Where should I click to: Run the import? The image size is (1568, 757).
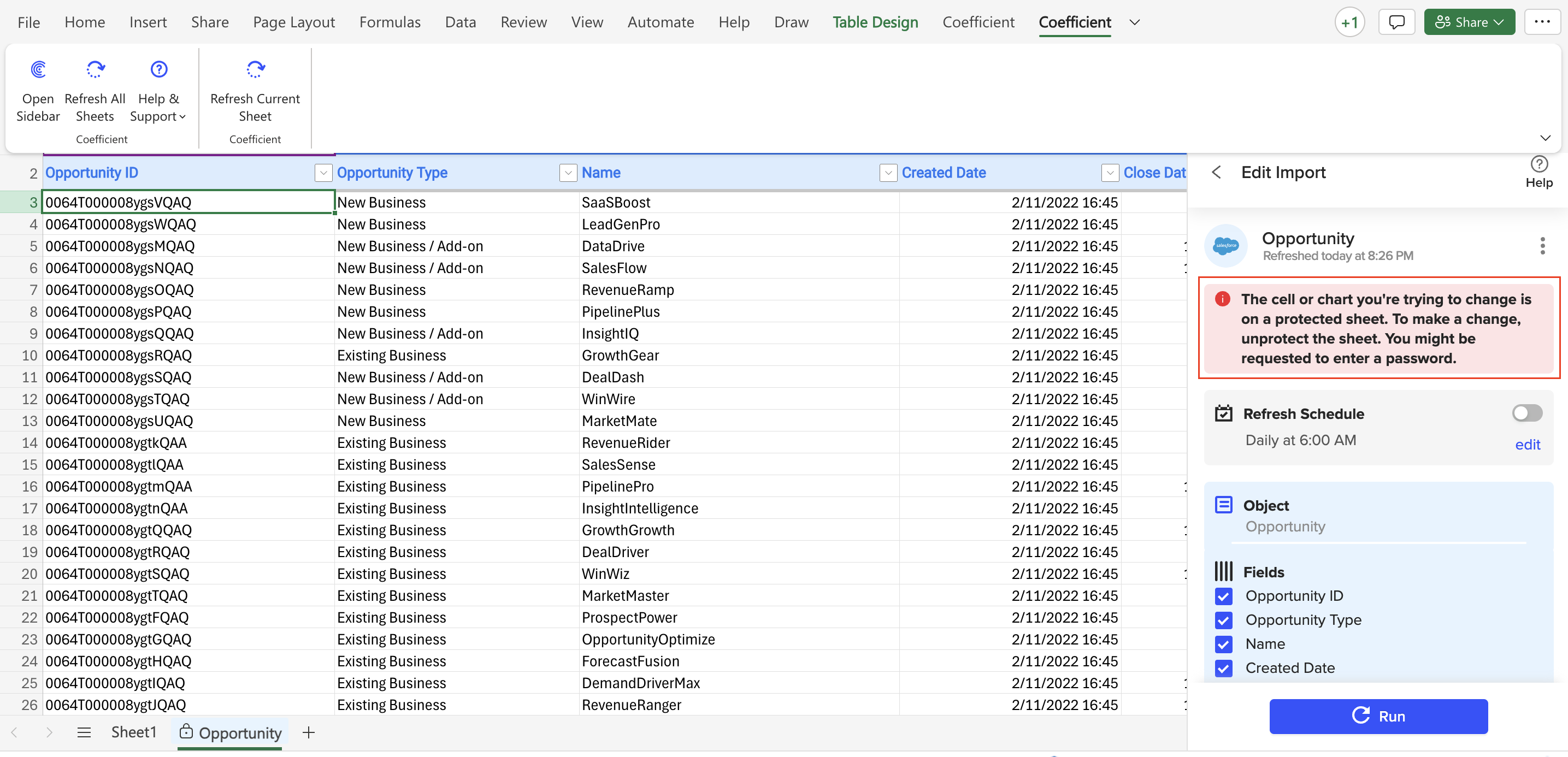(x=1378, y=715)
